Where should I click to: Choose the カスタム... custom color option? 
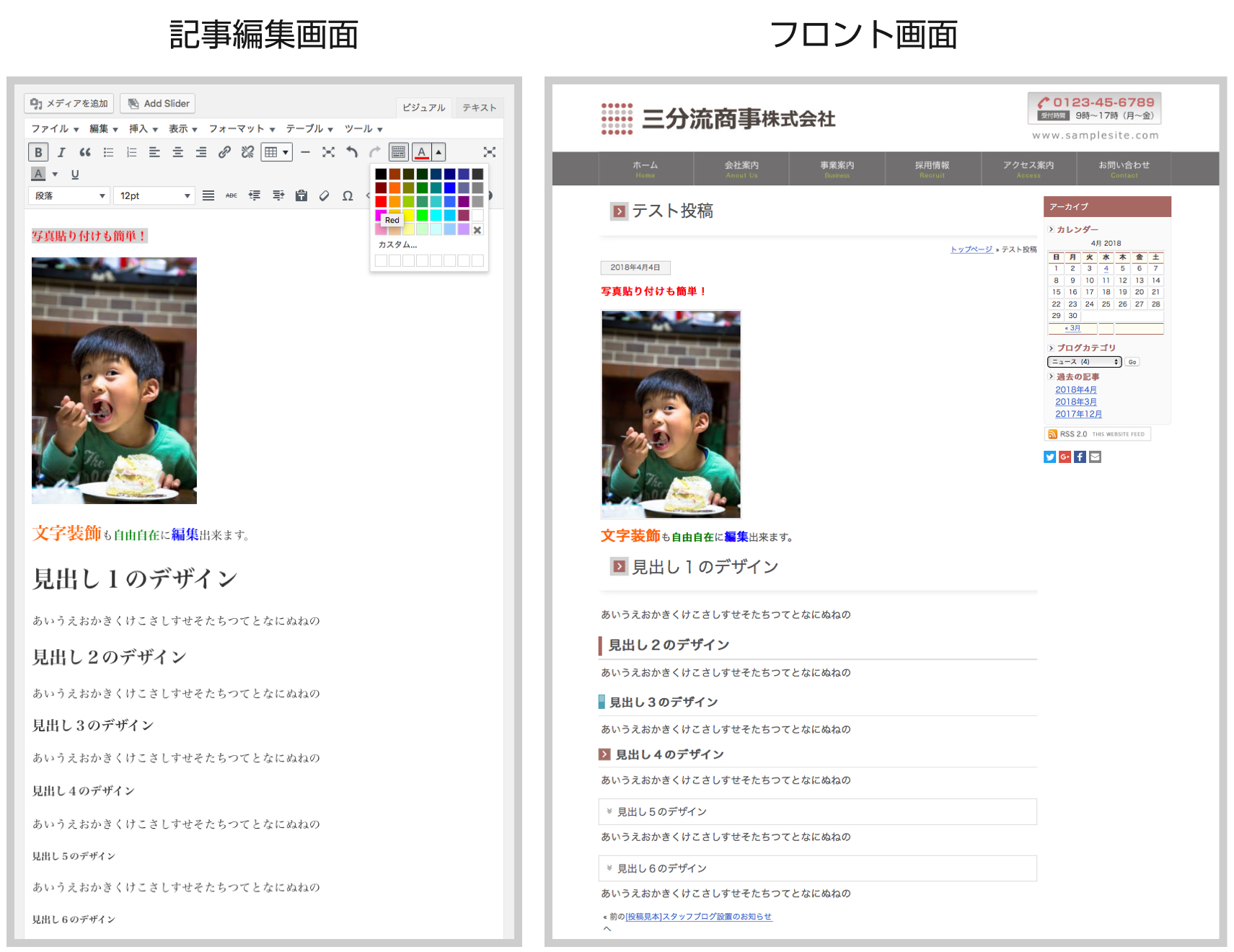397,244
